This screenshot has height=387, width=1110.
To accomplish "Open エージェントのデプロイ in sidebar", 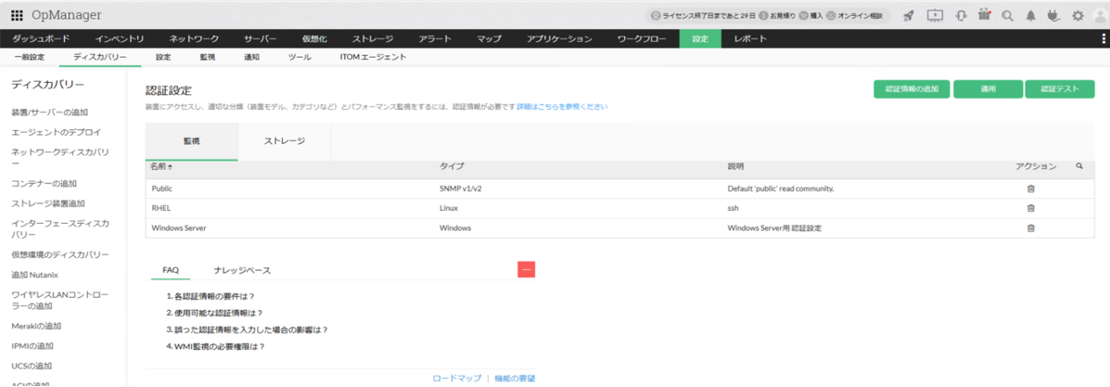I will (56, 132).
